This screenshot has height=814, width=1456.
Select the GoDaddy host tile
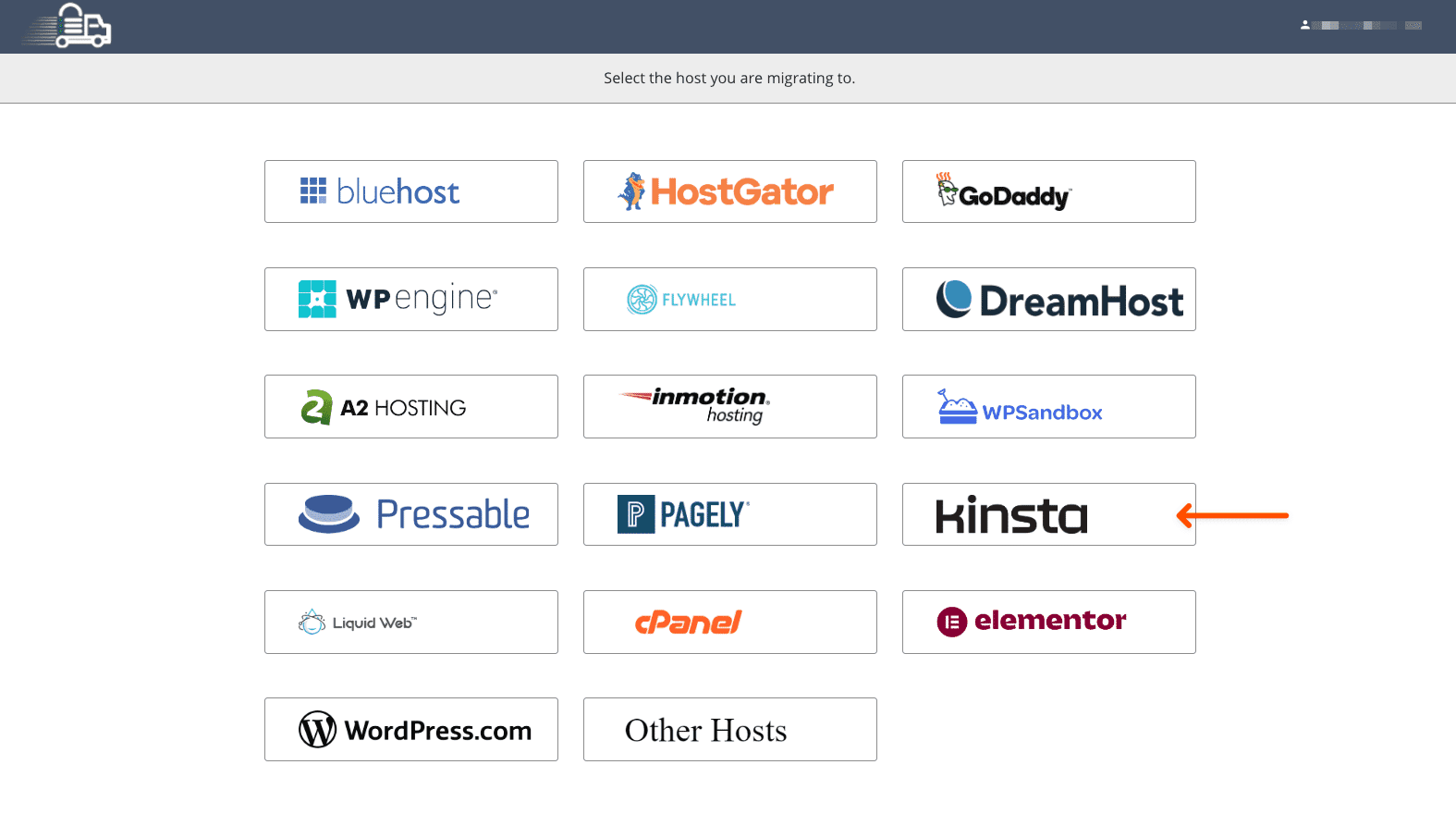click(x=1048, y=191)
